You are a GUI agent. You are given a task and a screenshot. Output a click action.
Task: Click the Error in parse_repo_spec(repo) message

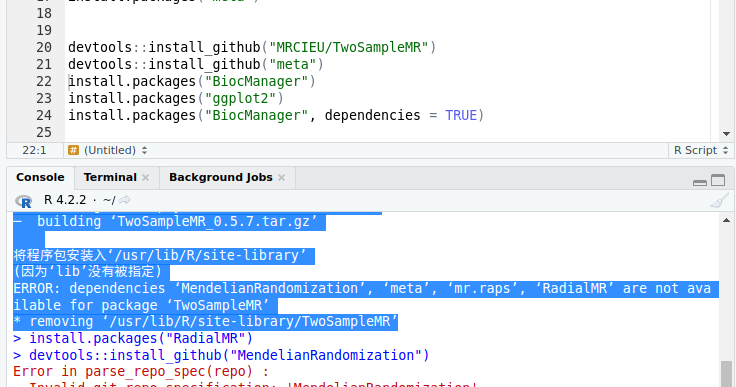(141, 372)
